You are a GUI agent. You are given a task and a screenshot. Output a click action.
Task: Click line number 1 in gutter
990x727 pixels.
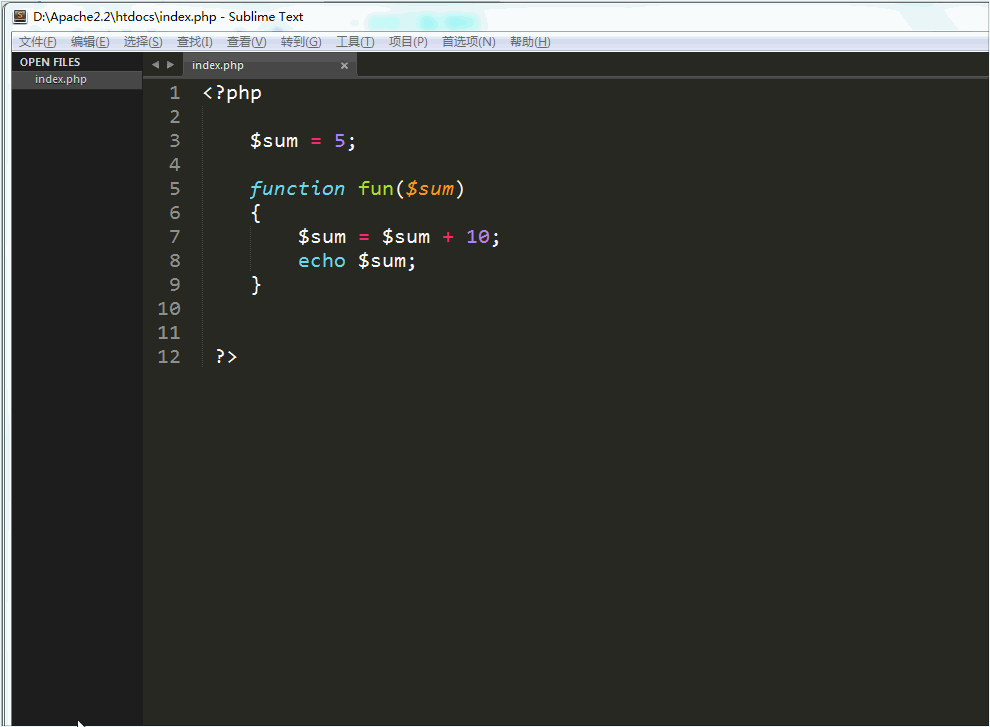coord(175,93)
